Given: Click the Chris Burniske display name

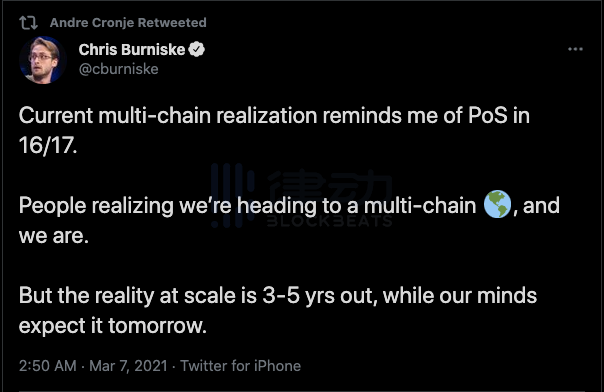Looking at the screenshot, I should pos(132,50).
